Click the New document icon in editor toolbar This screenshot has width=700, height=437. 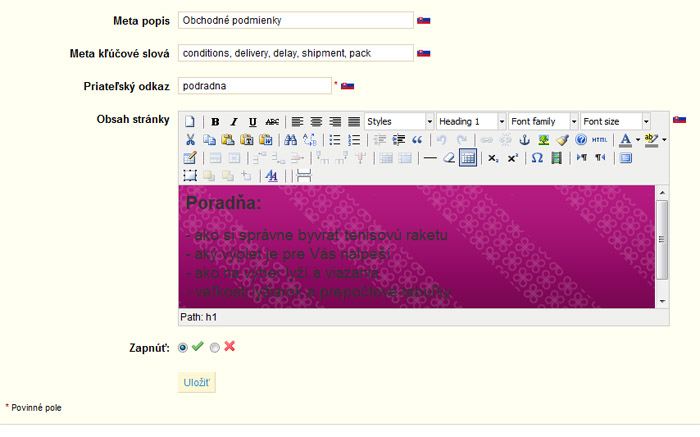point(190,121)
